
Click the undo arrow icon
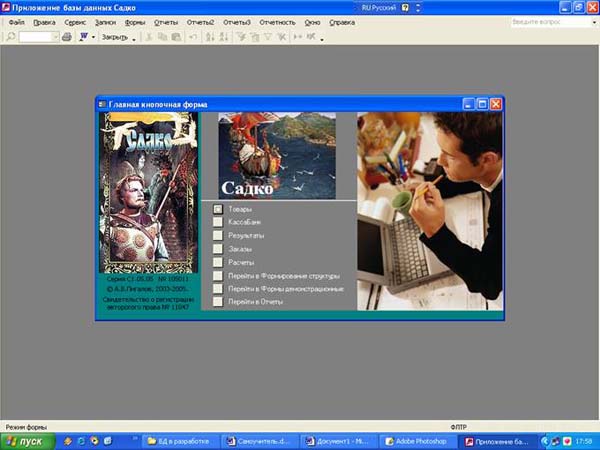click(193, 37)
